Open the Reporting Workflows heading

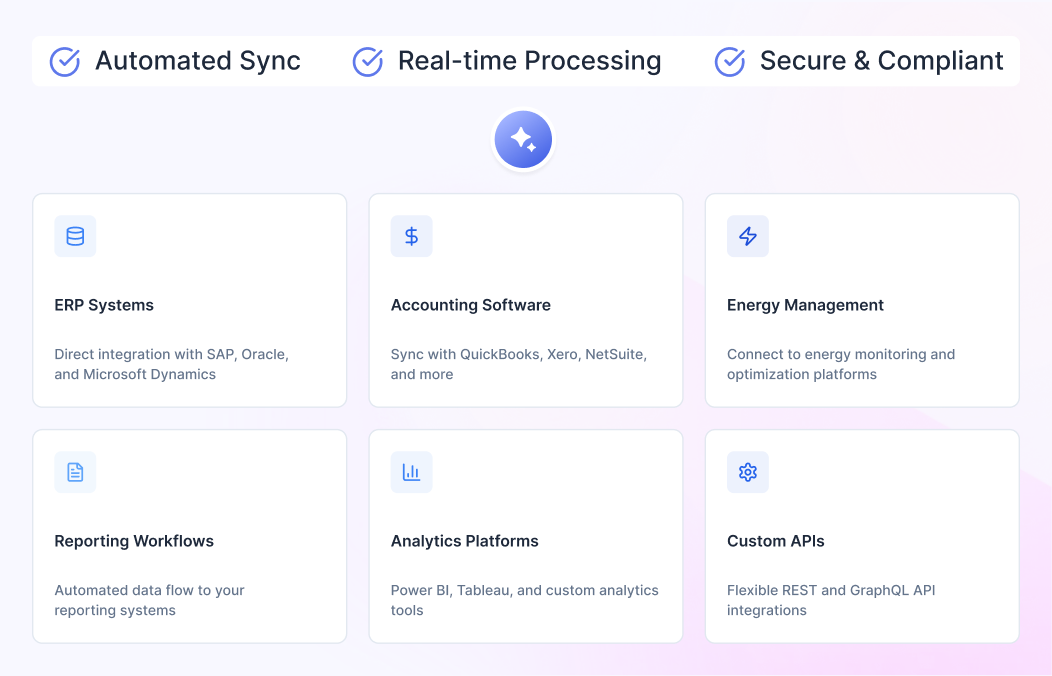coord(134,541)
